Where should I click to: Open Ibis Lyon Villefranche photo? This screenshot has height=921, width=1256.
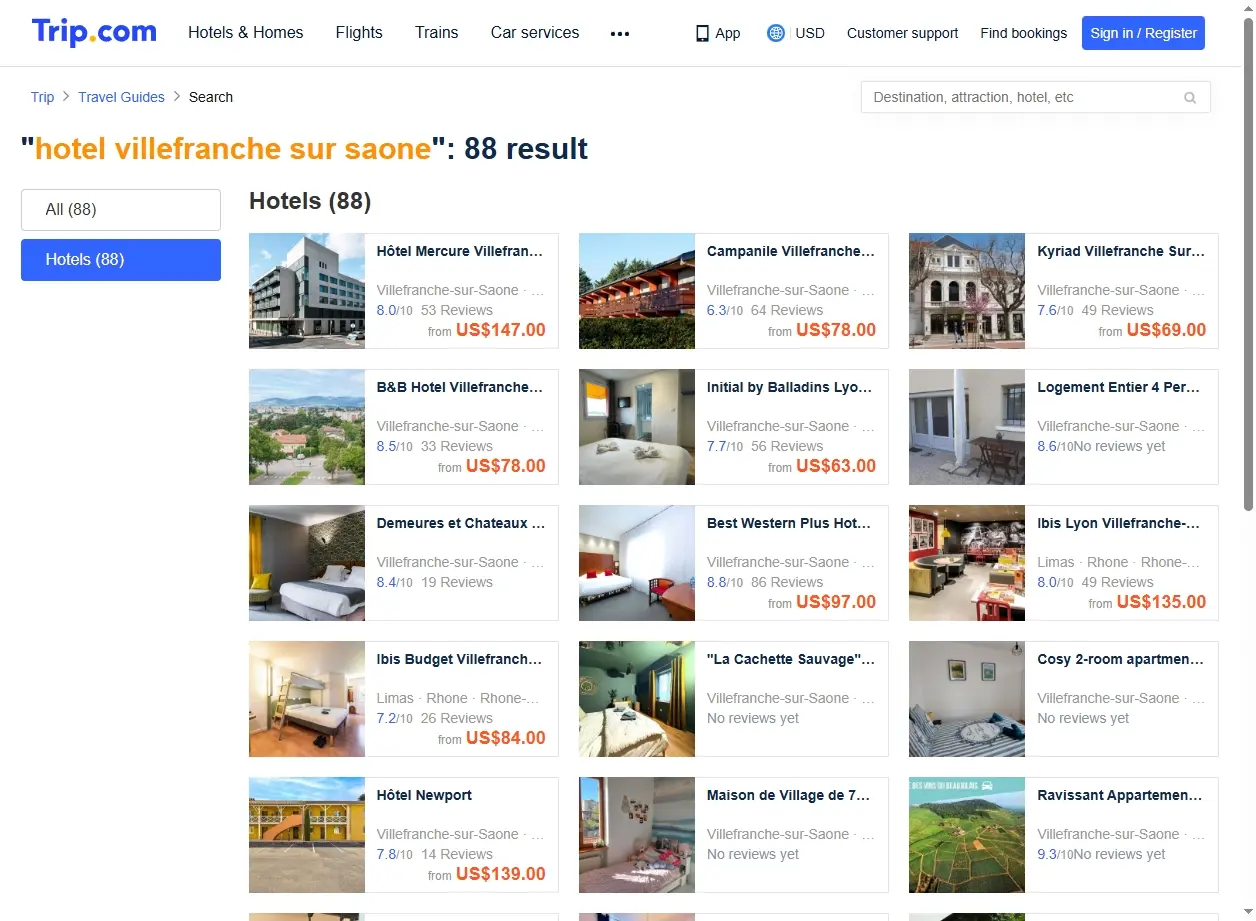click(x=967, y=563)
